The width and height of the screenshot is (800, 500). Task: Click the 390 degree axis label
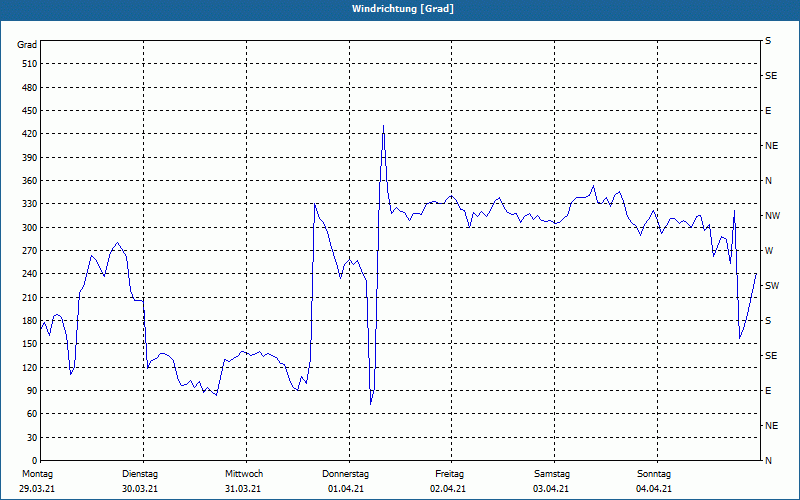(x=30, y=158)
